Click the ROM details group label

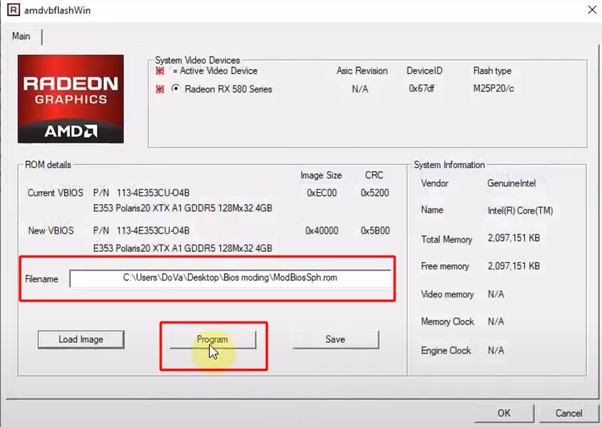[x=48, y=165]
